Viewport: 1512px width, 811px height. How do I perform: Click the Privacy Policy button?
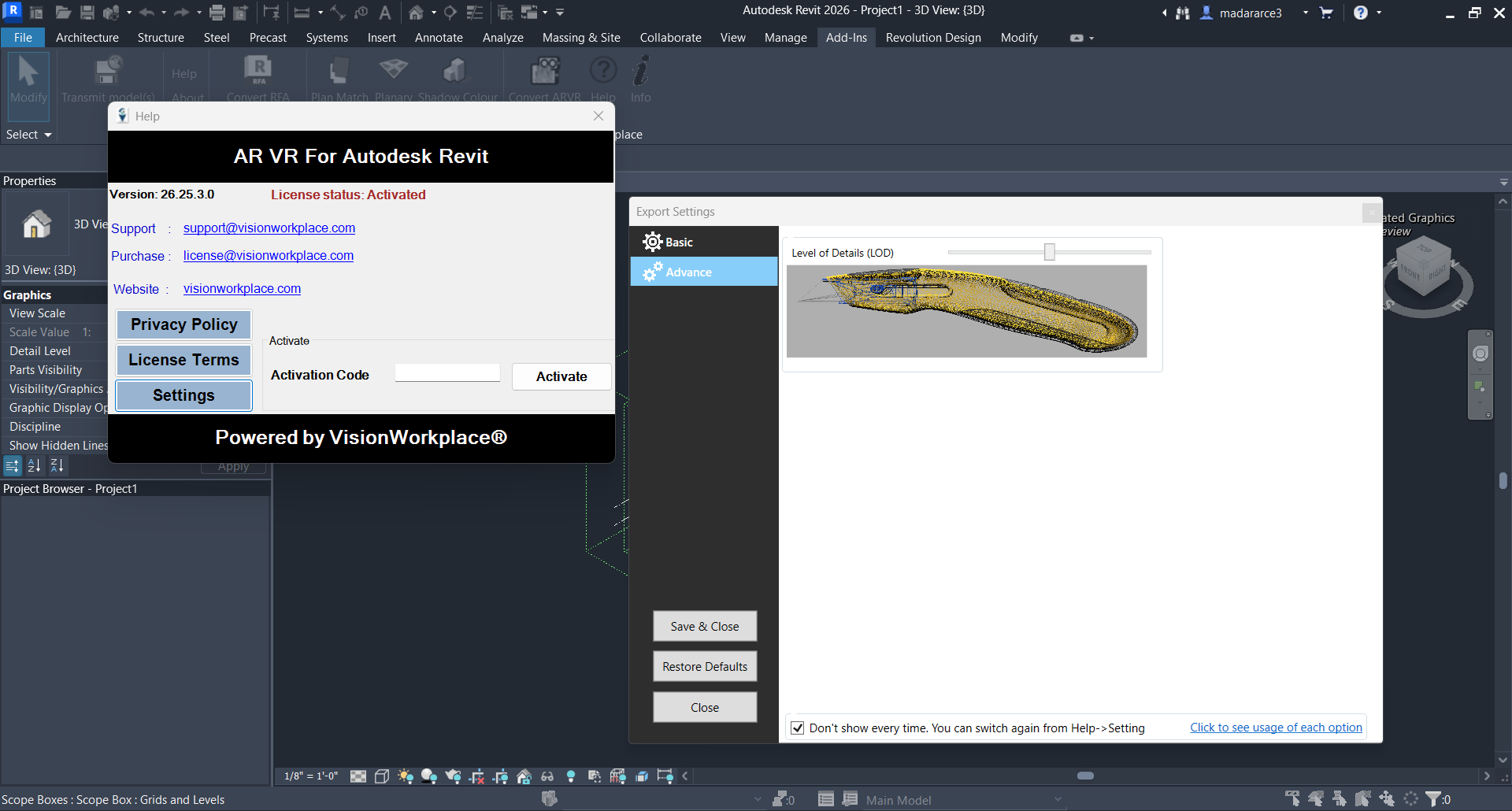coord(183,324)
